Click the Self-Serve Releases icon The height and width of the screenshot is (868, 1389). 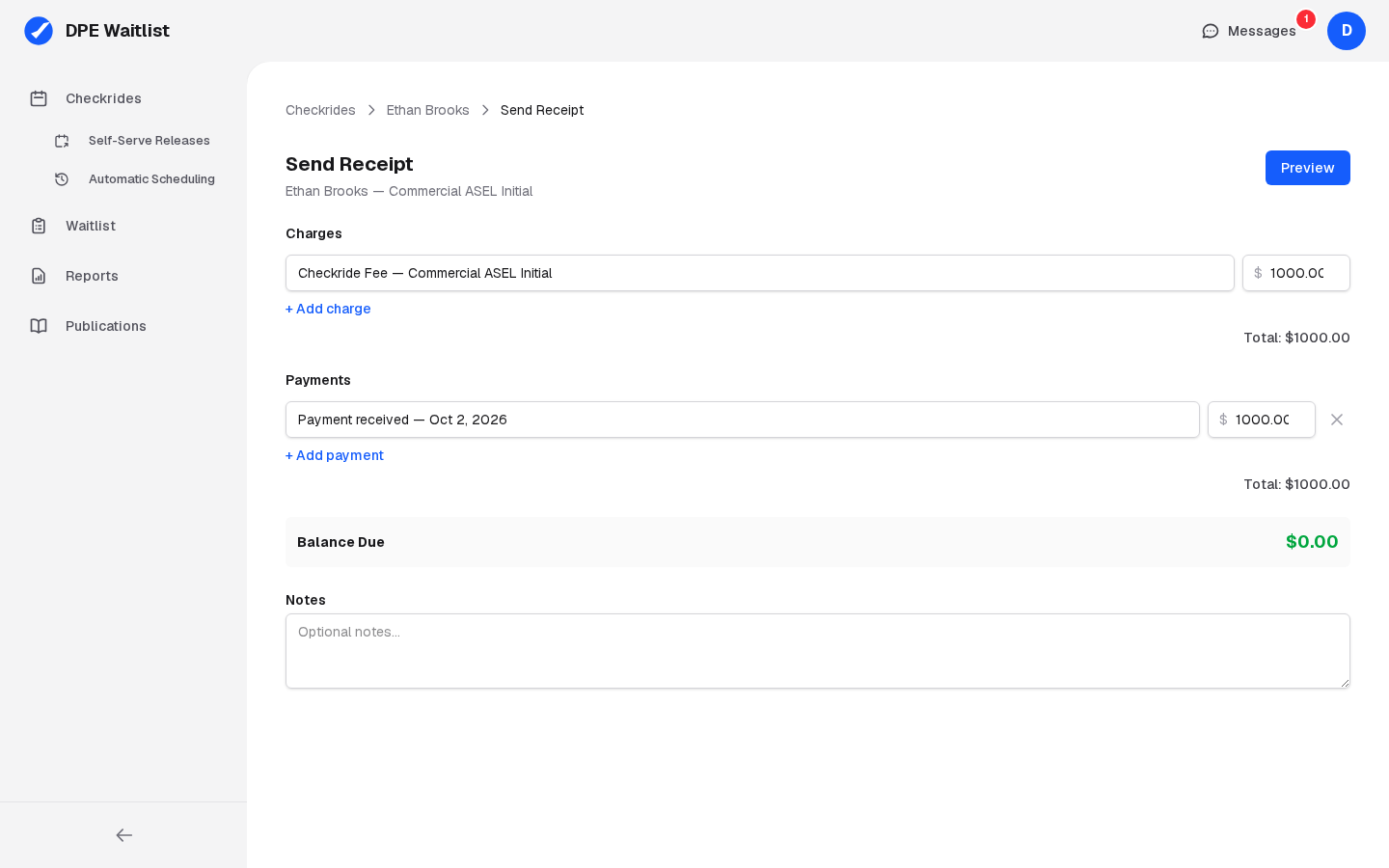click(62, 141)
